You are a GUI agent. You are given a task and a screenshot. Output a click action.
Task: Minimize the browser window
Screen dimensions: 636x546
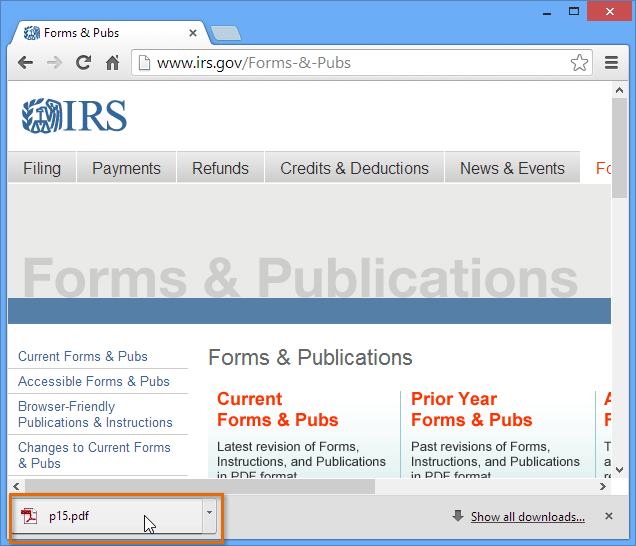[547, 12]
